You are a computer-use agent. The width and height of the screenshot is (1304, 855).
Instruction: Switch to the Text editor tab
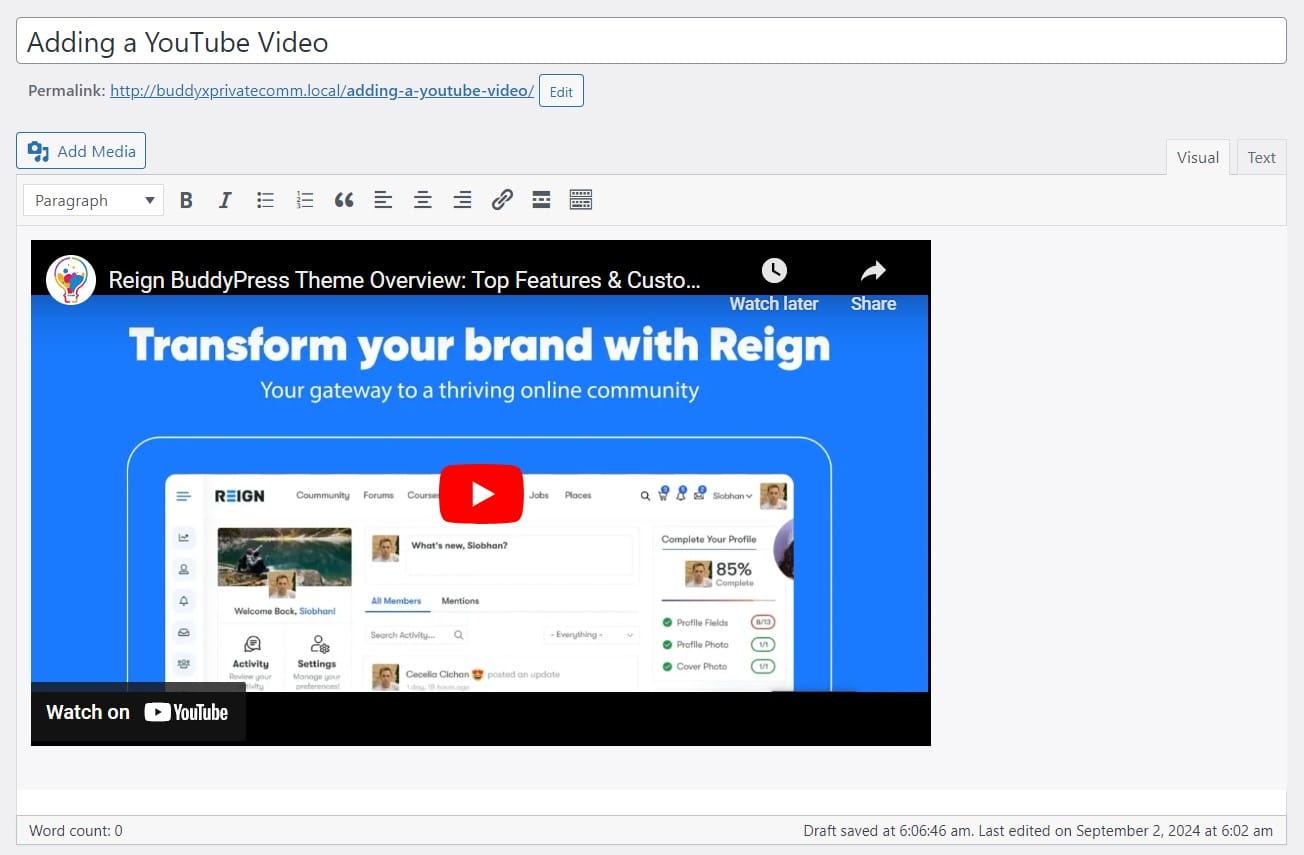[x=1261, y=157]
